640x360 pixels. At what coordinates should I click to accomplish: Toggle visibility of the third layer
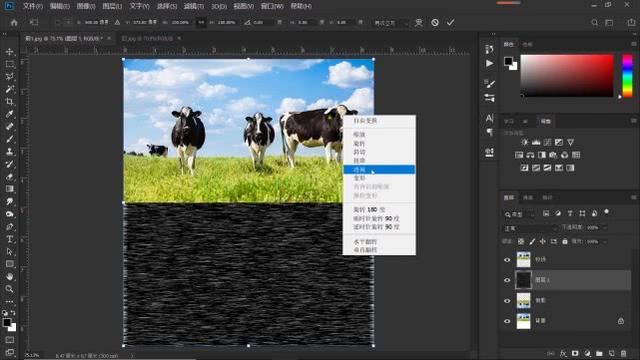pos(507,301)
